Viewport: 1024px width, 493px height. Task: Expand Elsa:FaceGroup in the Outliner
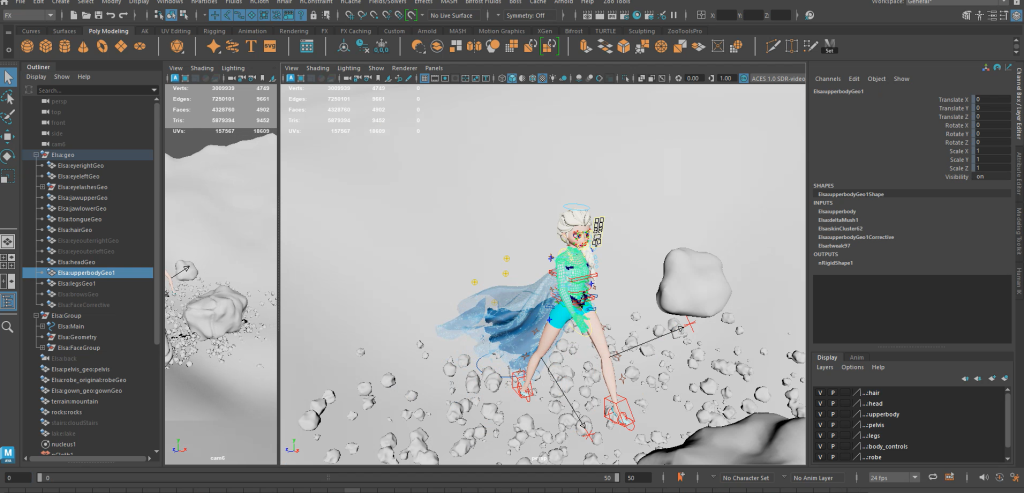[x=42, y=347]
